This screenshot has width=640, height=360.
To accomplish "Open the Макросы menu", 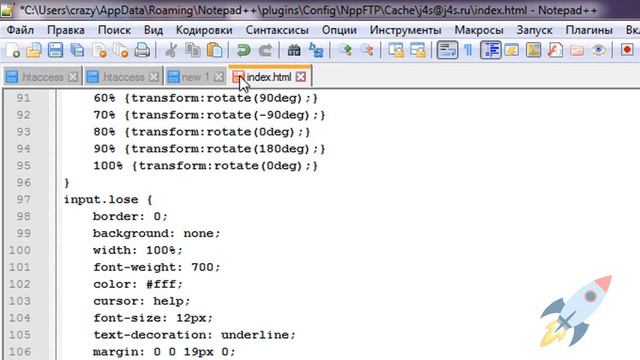I will (x=479, y=30).
